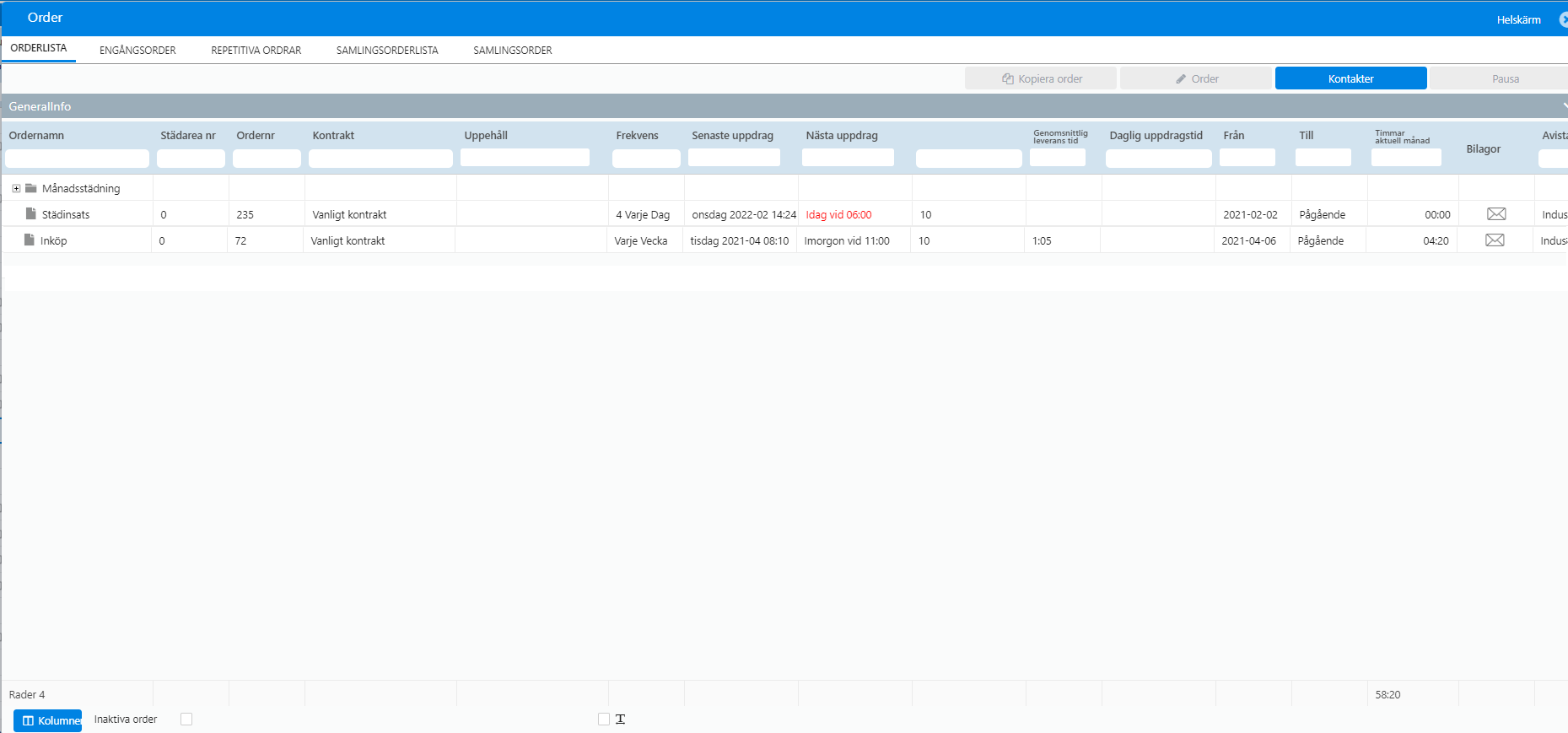The image size is (1568, 733).
Task: Click 'onsdag 2022-02 14:24' cell
Action: (x=744, y=214)
